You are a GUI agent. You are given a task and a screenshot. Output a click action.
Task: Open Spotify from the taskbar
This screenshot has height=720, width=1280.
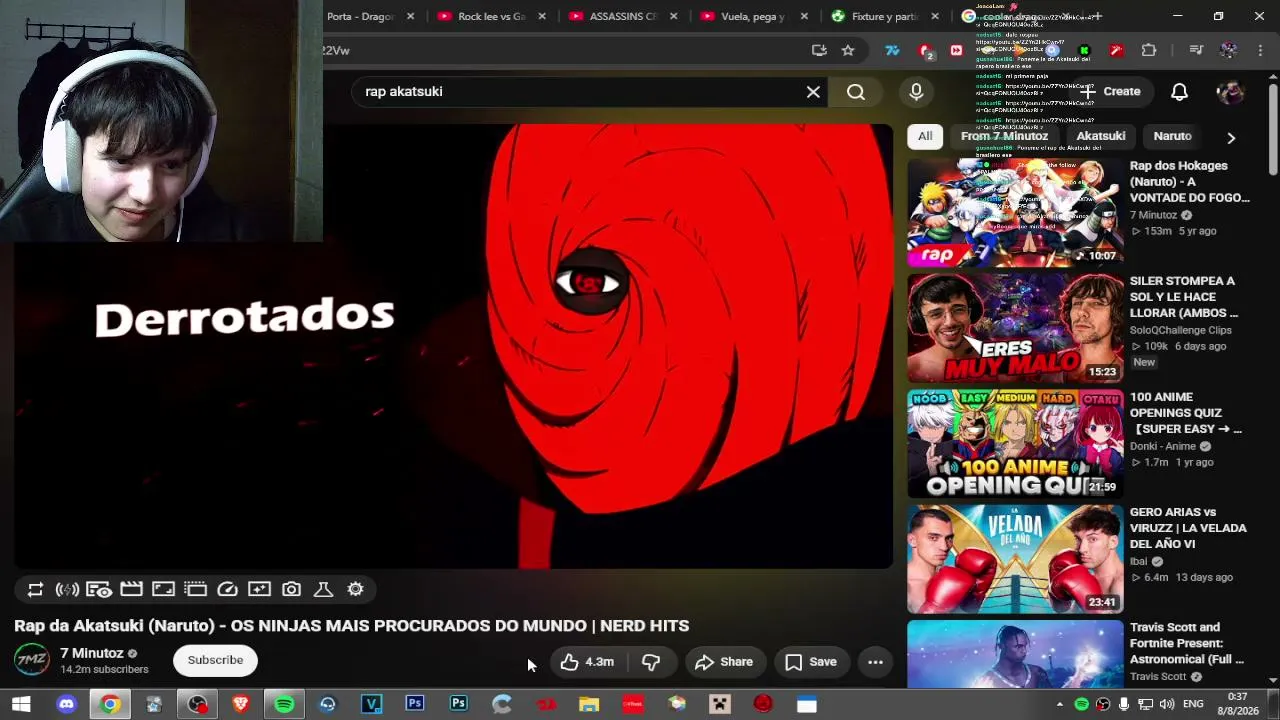(284, 705)
